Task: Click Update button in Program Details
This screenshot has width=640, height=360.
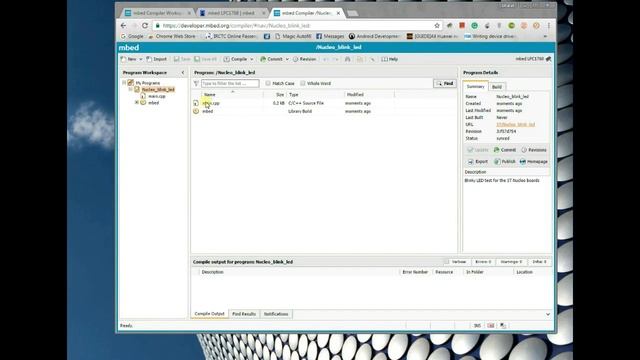Action: [x=478, y=150]
